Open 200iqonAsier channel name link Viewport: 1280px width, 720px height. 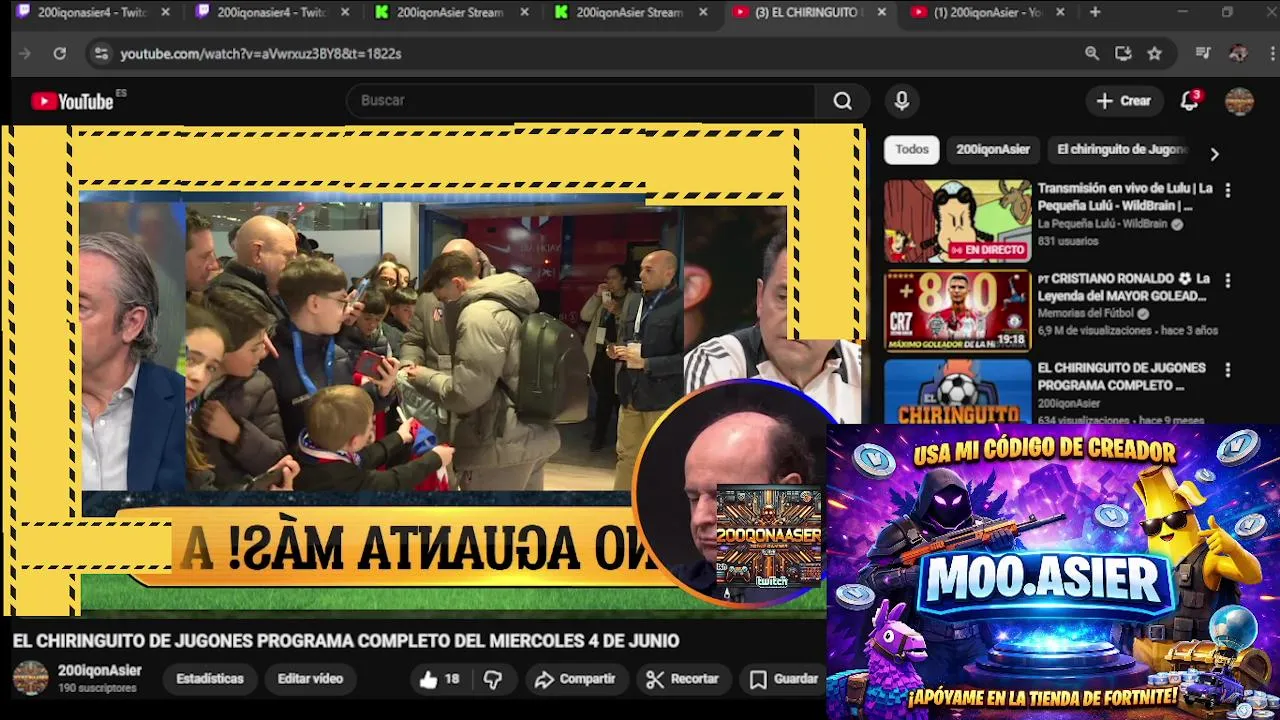tap(99, 671)
